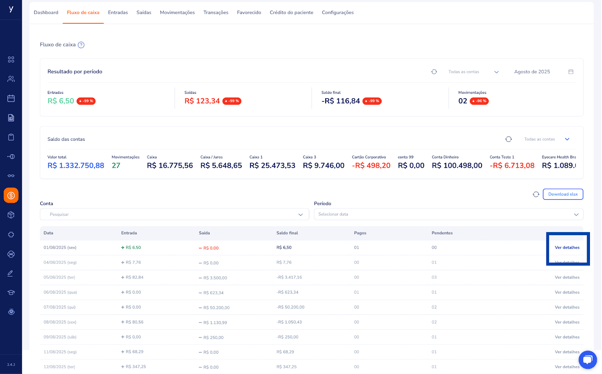
Task: Switch to the Entradas tab
Action: (118, 12)
